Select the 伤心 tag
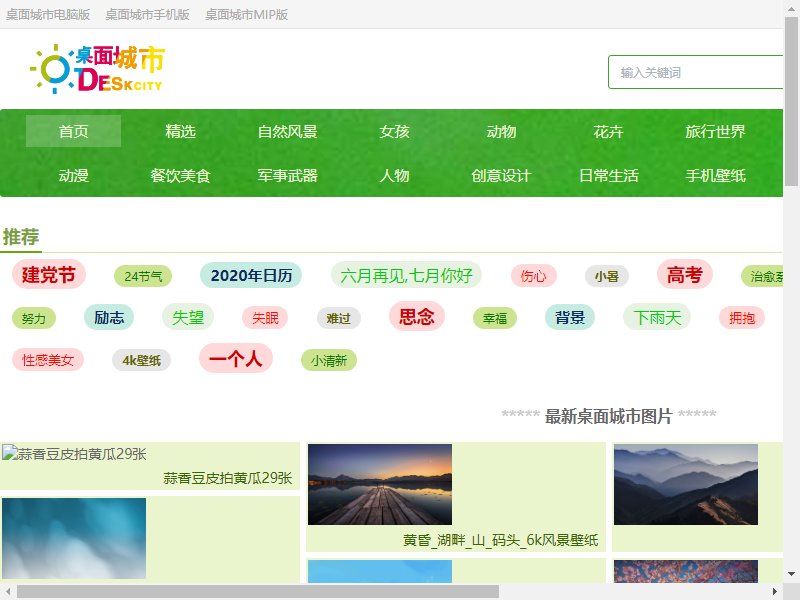This screenshot has width=800, height=600. coord(533,276)
